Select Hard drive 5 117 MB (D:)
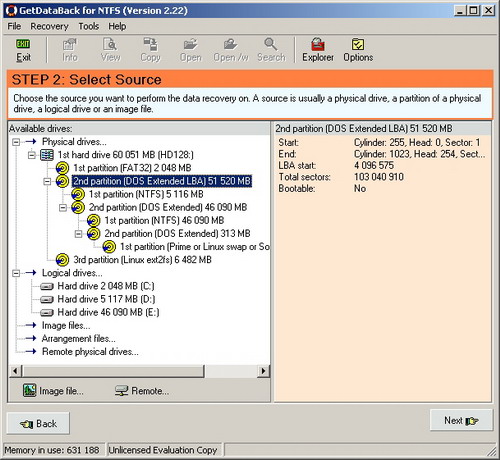Viewport: 500px width, 460px height. click(x=106, y=299)
